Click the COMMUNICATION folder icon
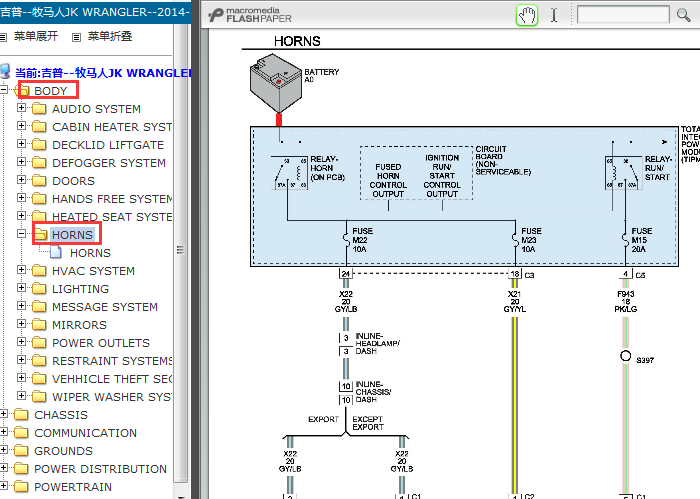This screenshot has height=499, width=700. [x=21, y=432]
